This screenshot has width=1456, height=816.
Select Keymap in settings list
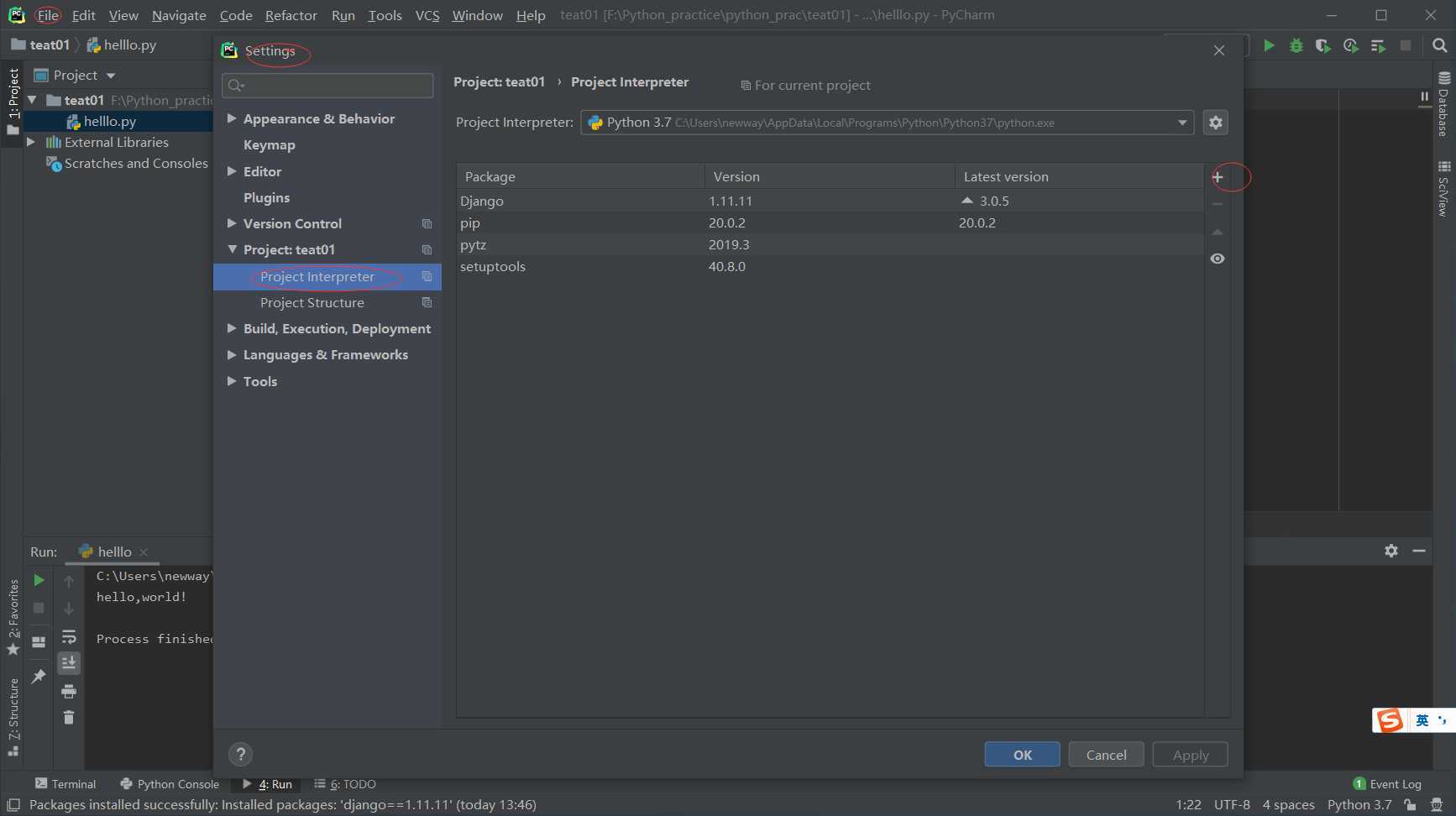[269, 145]
